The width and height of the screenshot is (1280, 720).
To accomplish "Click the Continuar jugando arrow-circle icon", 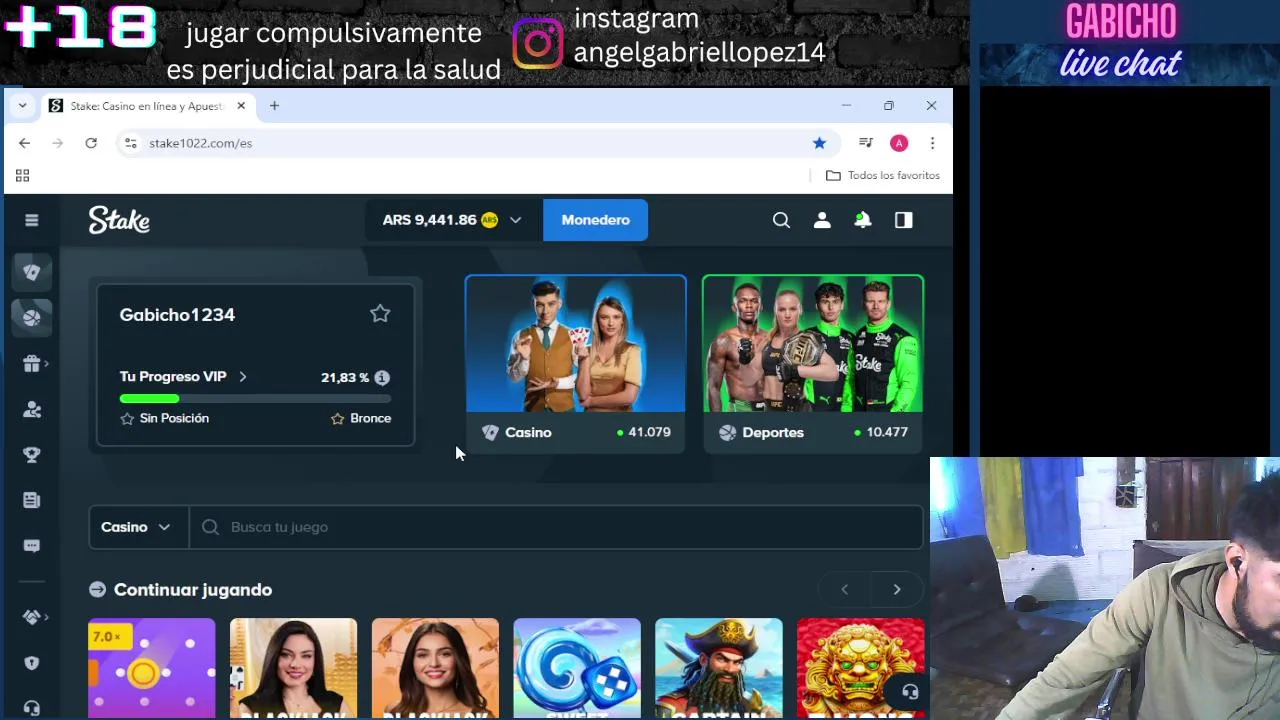I will 97,590.
